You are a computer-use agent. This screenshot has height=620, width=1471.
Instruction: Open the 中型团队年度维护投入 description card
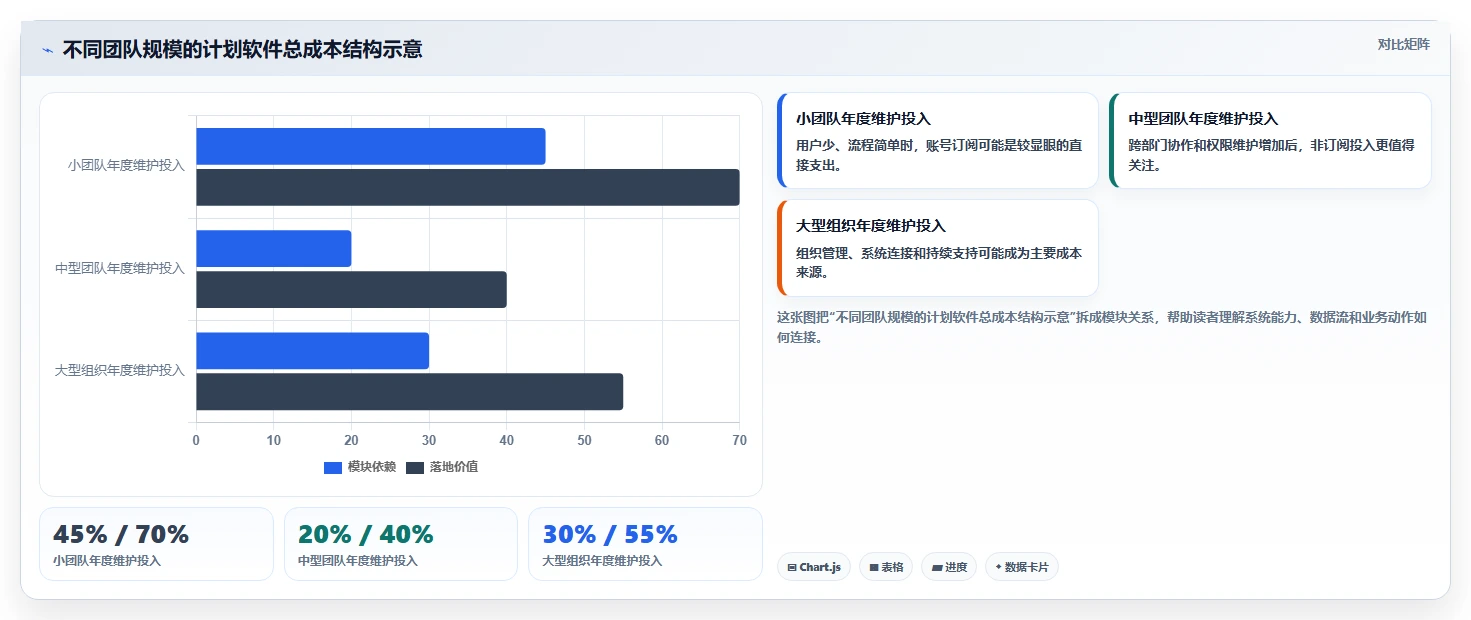click(x=1270, y=140)
